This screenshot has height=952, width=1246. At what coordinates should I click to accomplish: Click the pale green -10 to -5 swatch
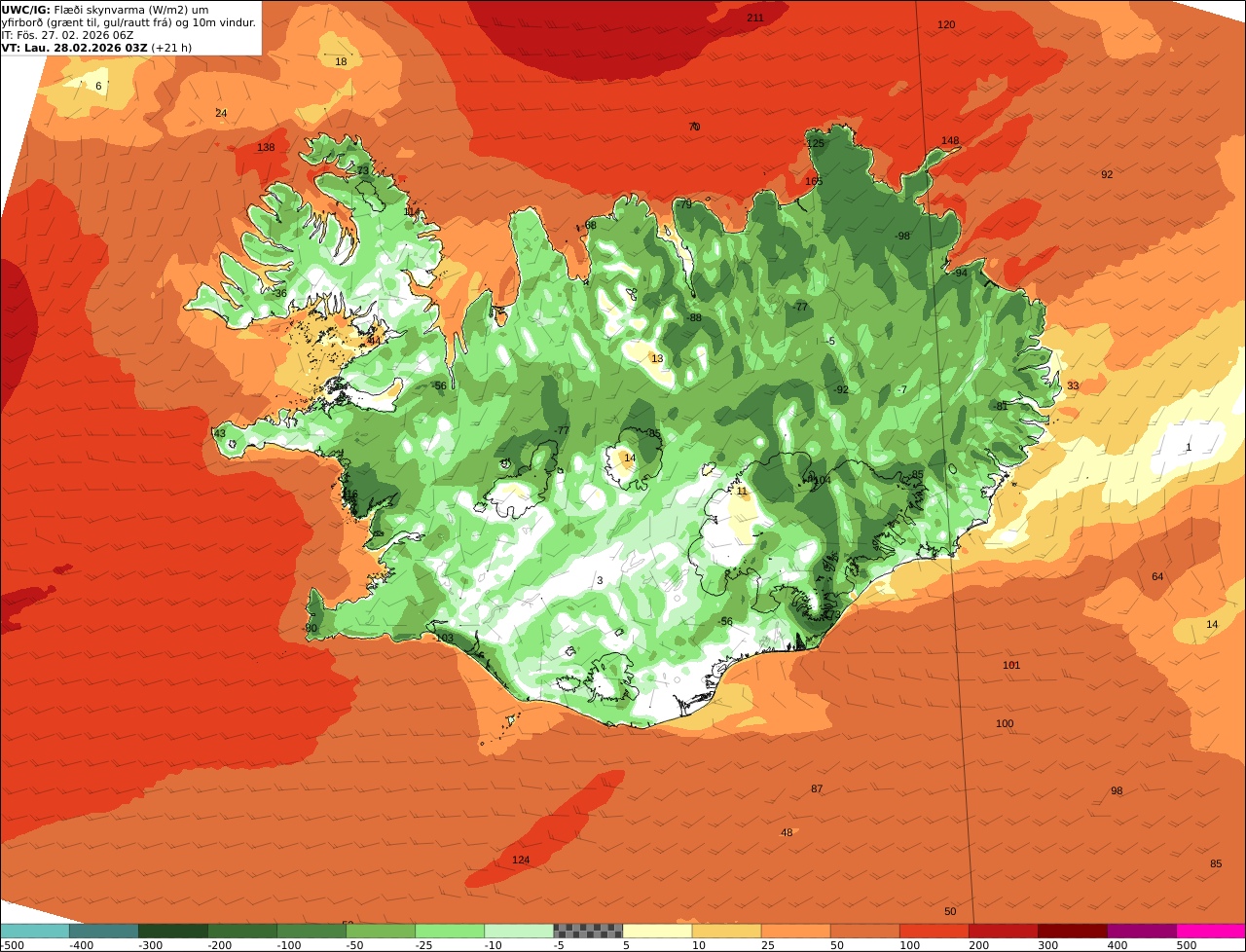519,931
